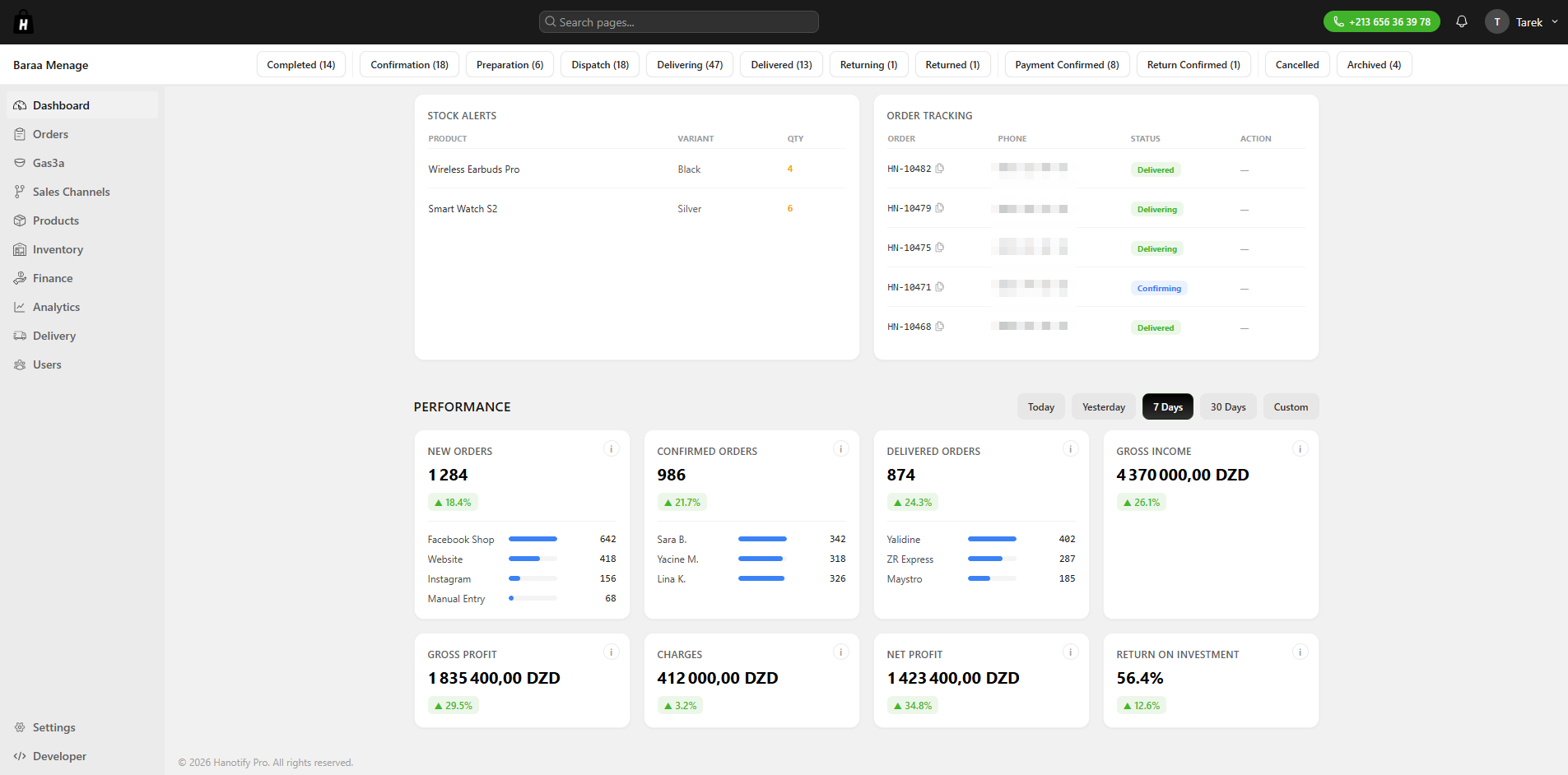The height and width of the screenshot is (775, 1568).
Task: Filter by Delivering (47) status
Action: point(690,64)
